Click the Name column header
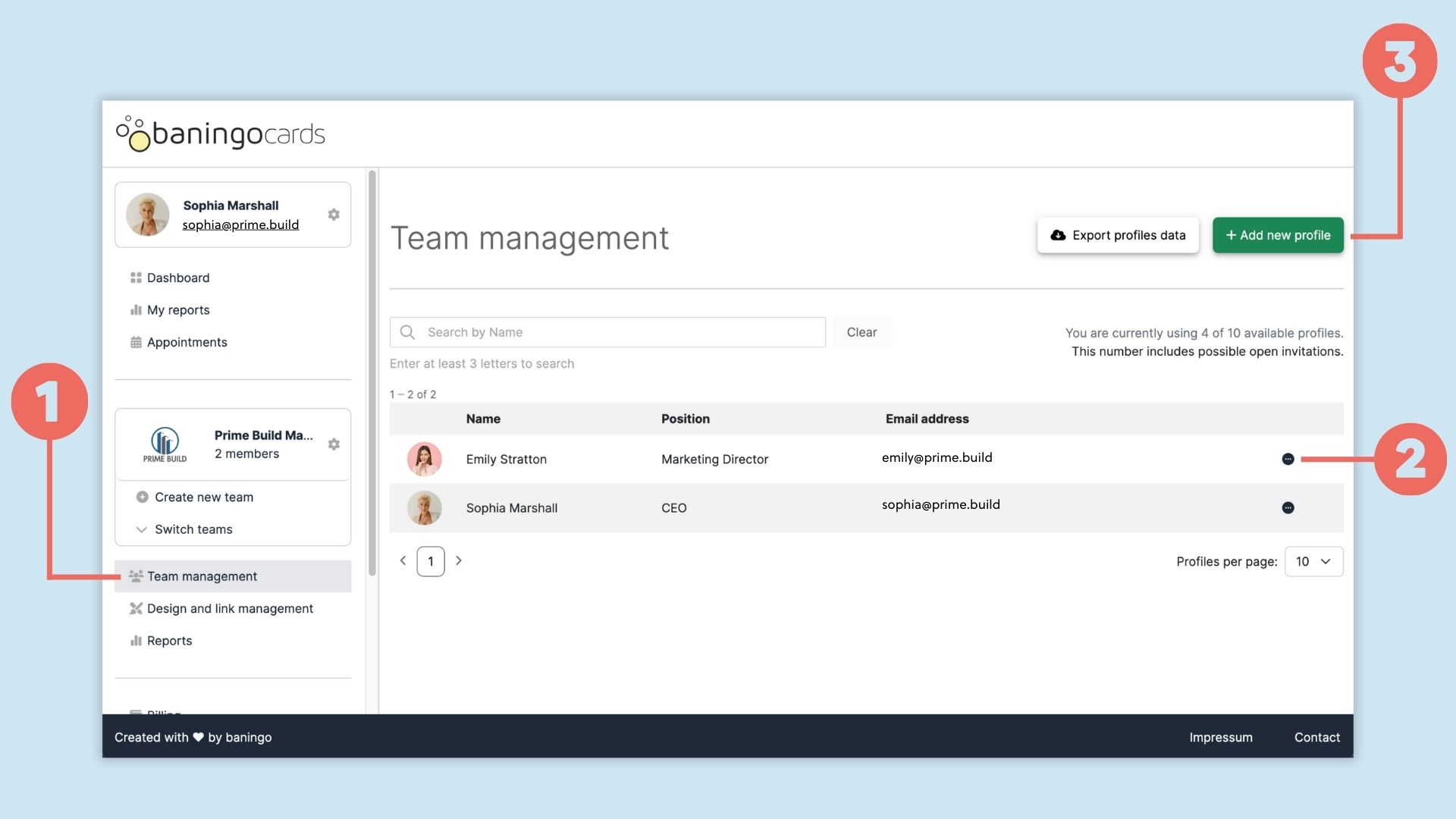Image resolution: width=1456 pixels, height=819 pixels. (483, 419)
